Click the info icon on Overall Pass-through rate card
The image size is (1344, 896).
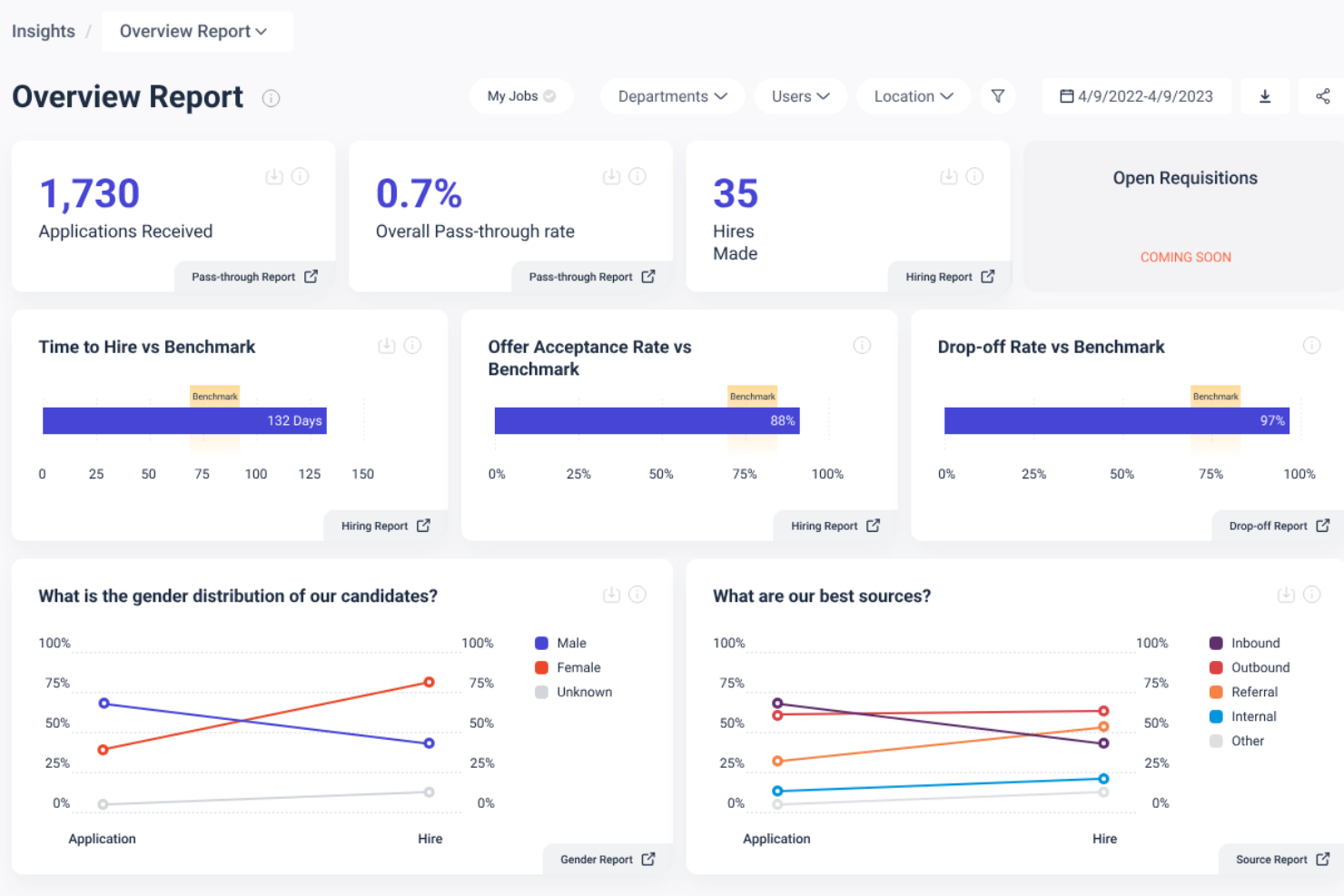637,176
